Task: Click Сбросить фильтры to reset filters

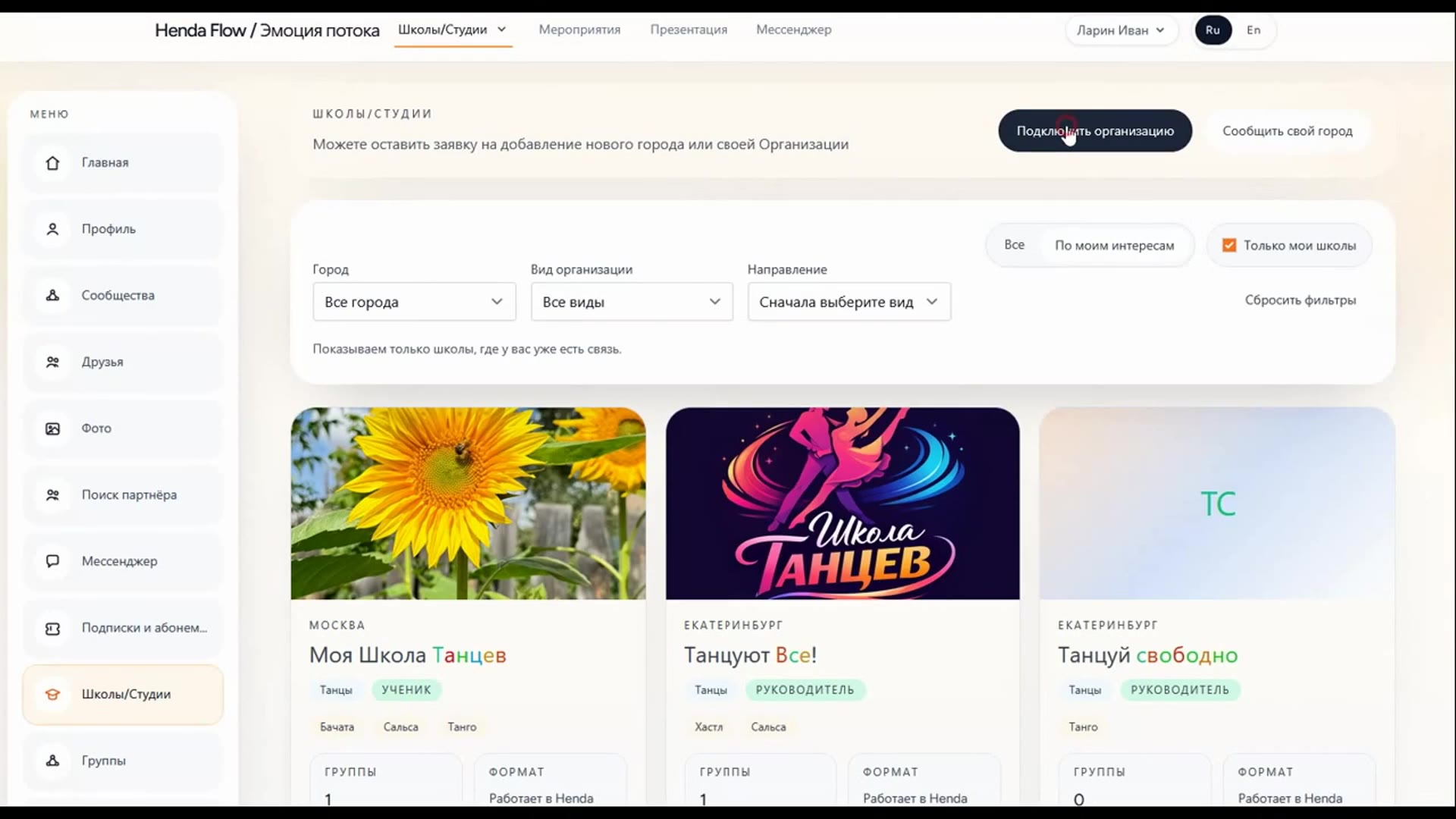Action: pyautogui.click(x=1301, y=300)
